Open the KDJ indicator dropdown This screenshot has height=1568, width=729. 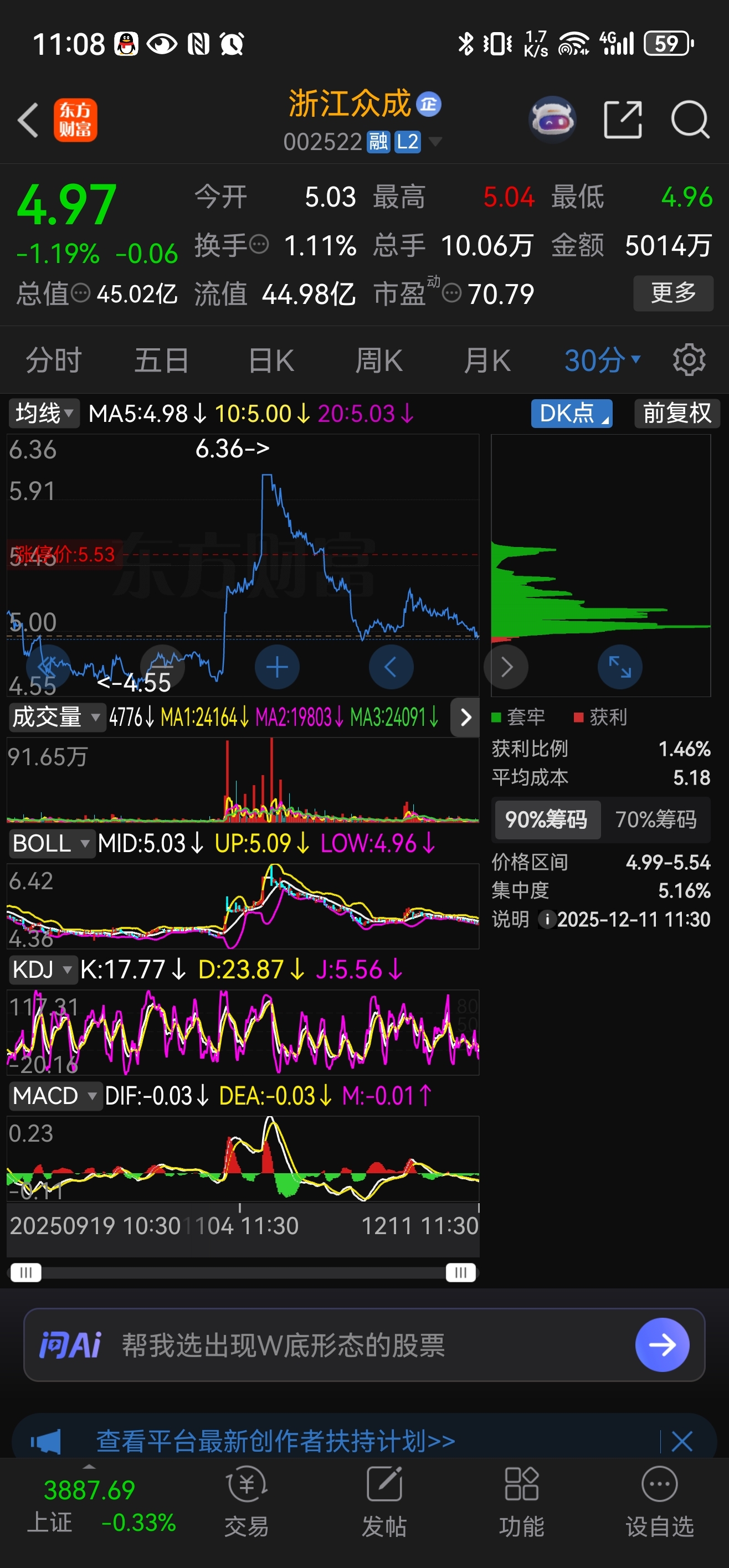43,969
